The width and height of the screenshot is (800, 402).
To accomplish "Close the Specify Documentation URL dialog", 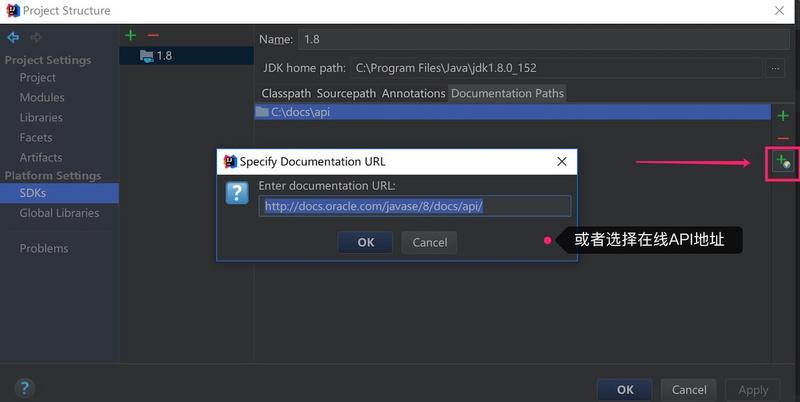I will click(562, 162).
